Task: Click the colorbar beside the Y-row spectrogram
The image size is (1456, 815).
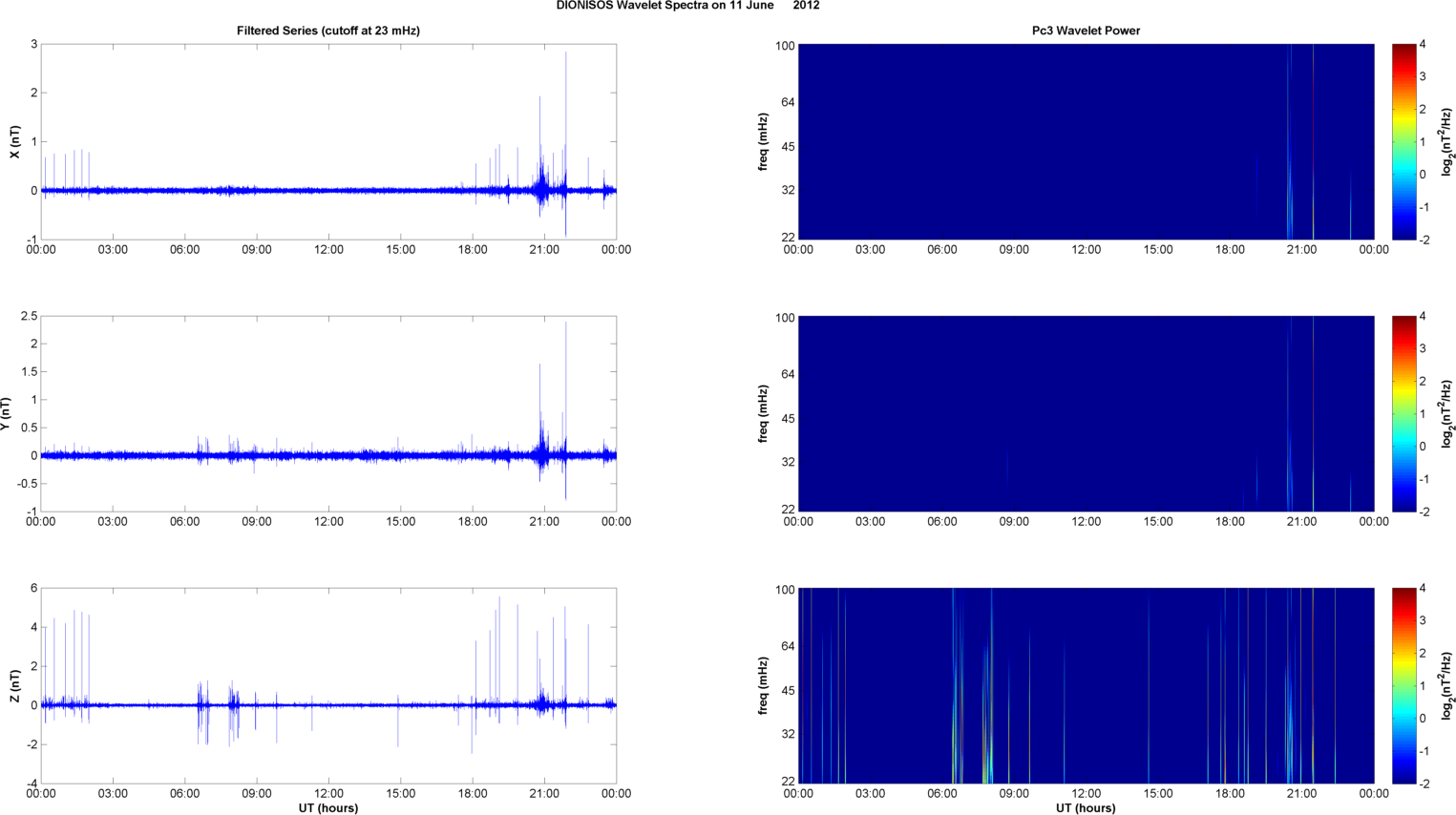Action: (1403, 414)
